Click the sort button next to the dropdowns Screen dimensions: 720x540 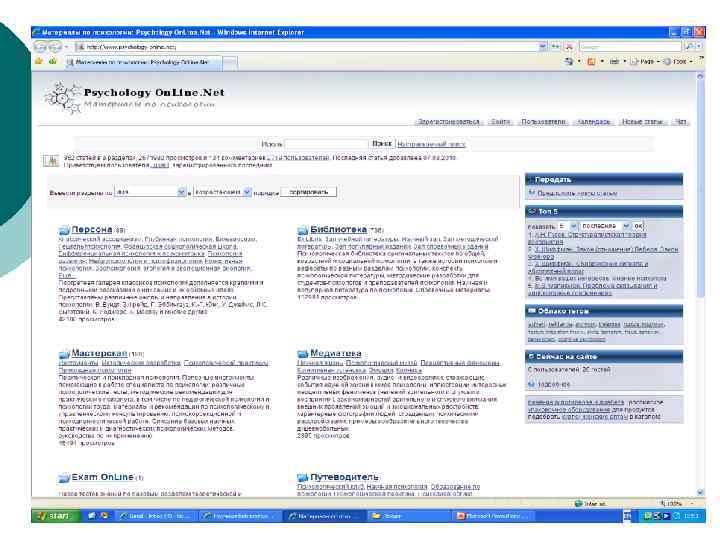(x=309, y=192)
